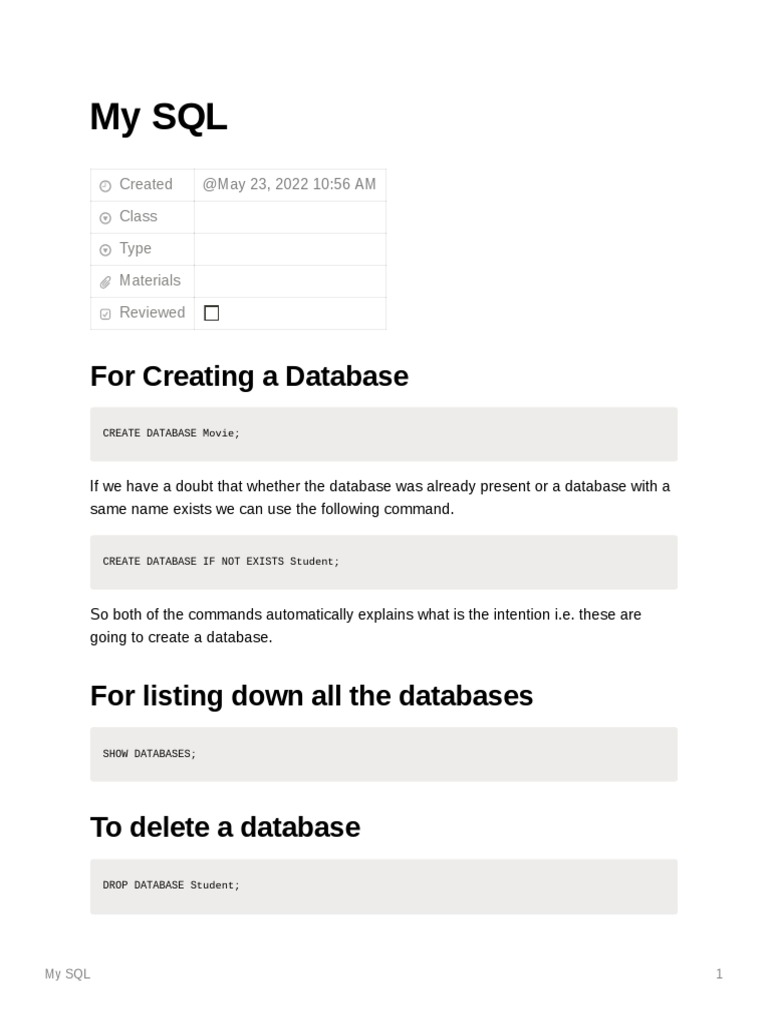Click the select icon beside Class
Viewport: 768px width, 1024px height.
coord(106,218)
